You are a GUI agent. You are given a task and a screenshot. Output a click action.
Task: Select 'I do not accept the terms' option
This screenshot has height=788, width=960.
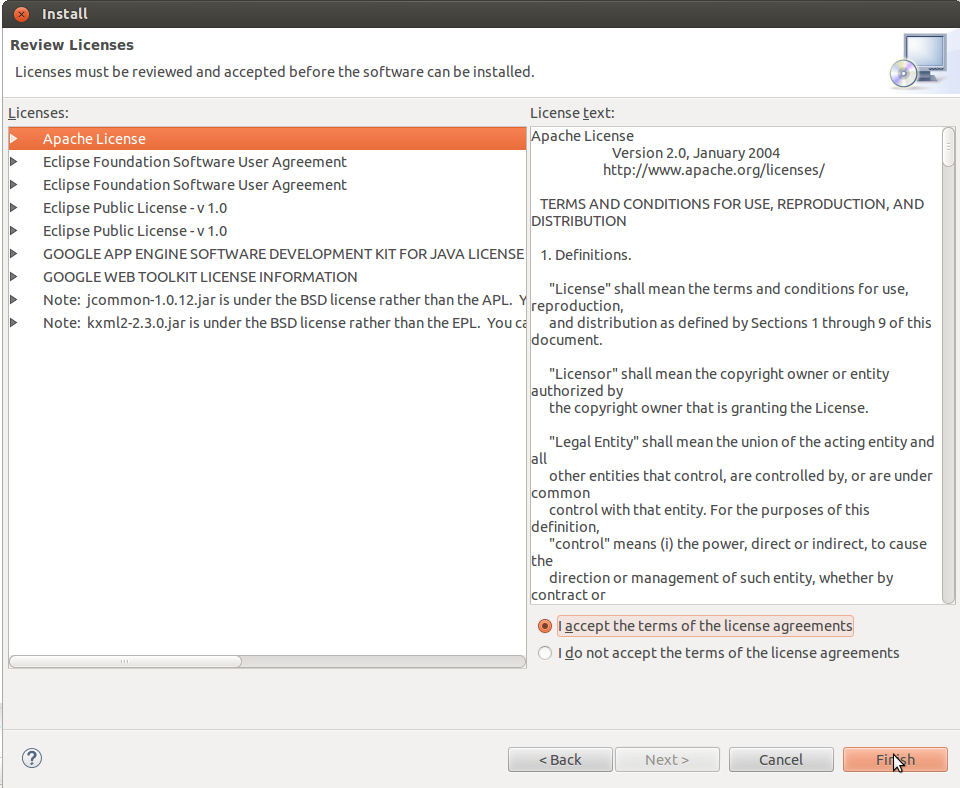pyautogui.click(x=545, y=653)
